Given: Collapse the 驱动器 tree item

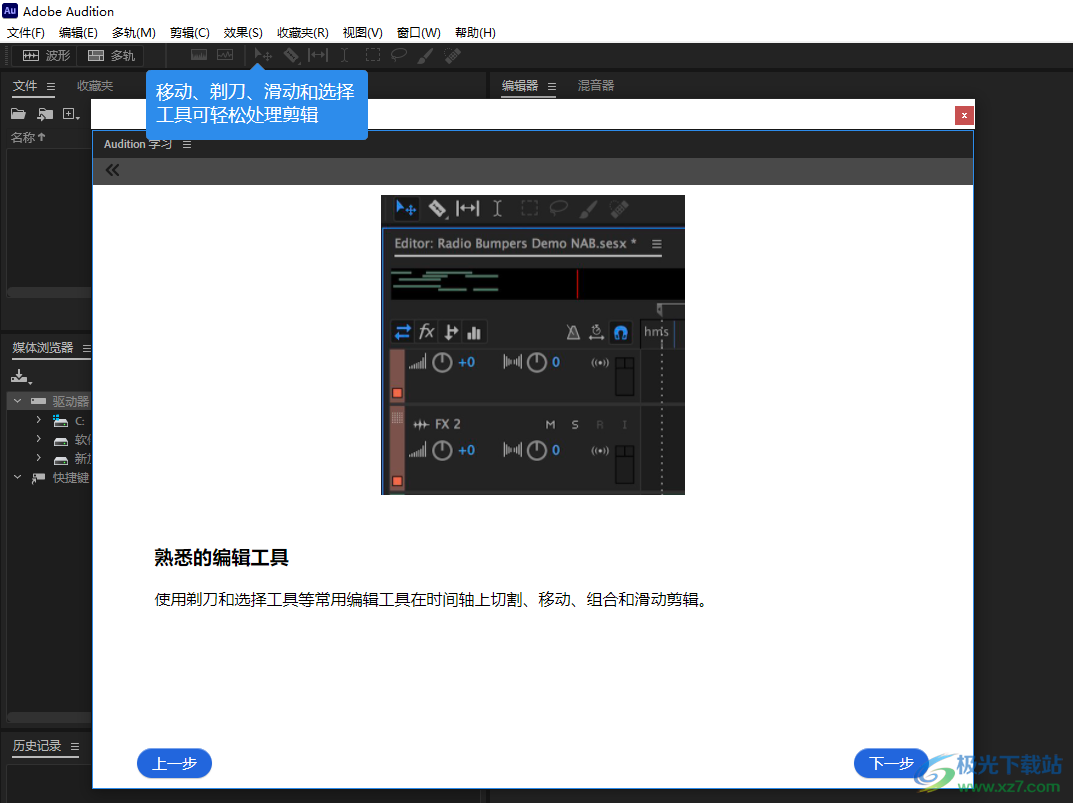Looking at the screenshot, I should coord(17,400).
